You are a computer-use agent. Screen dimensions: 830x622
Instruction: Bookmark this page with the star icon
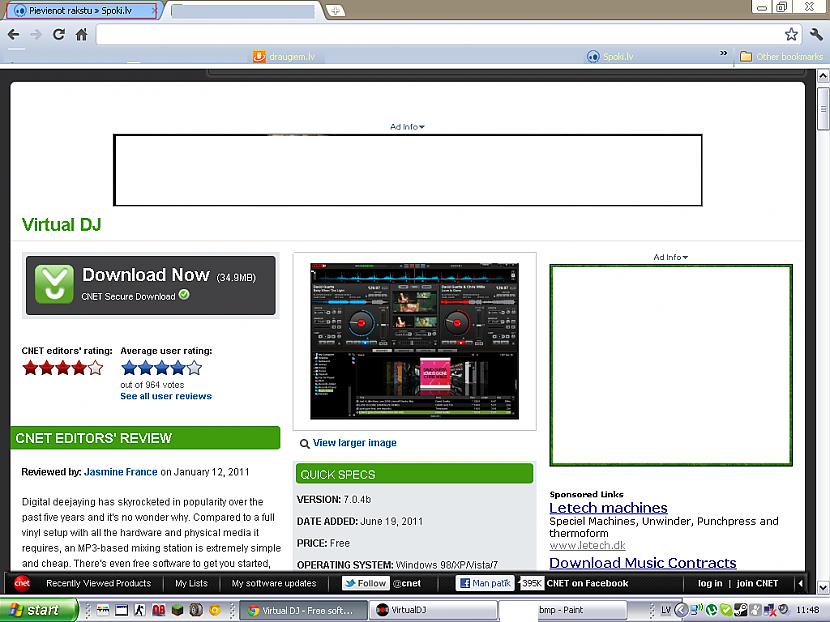coord(791,34)
